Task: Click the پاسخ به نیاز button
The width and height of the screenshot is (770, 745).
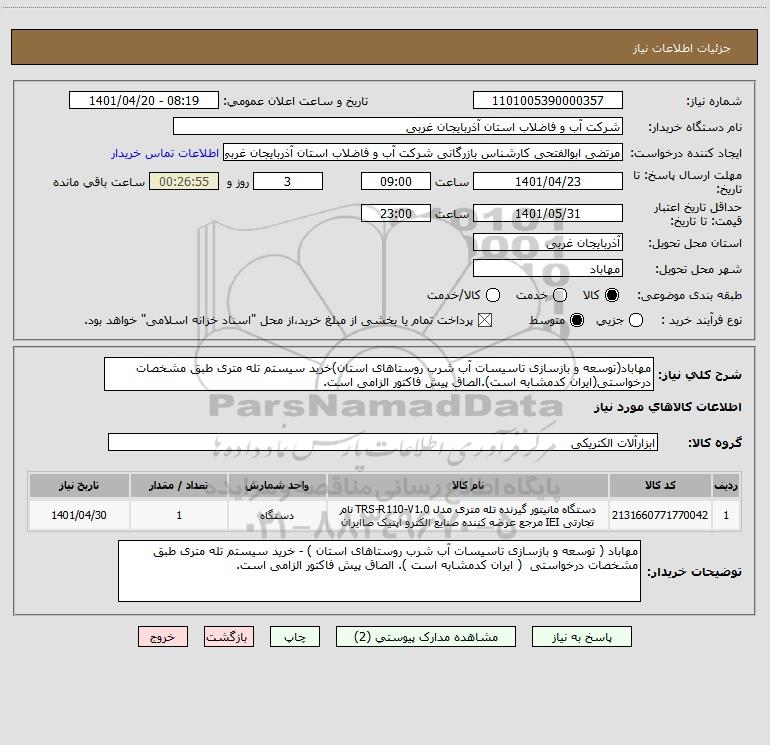Action: click(x=581, y=637)
